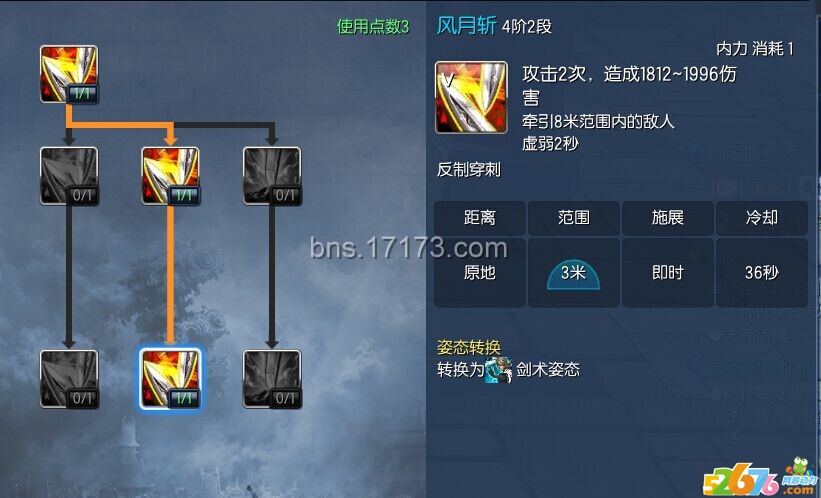This screenshot has height=498, width=821.
Task: Click the 施展 column header
Action: pyautogui.click(x=668, y=218)
